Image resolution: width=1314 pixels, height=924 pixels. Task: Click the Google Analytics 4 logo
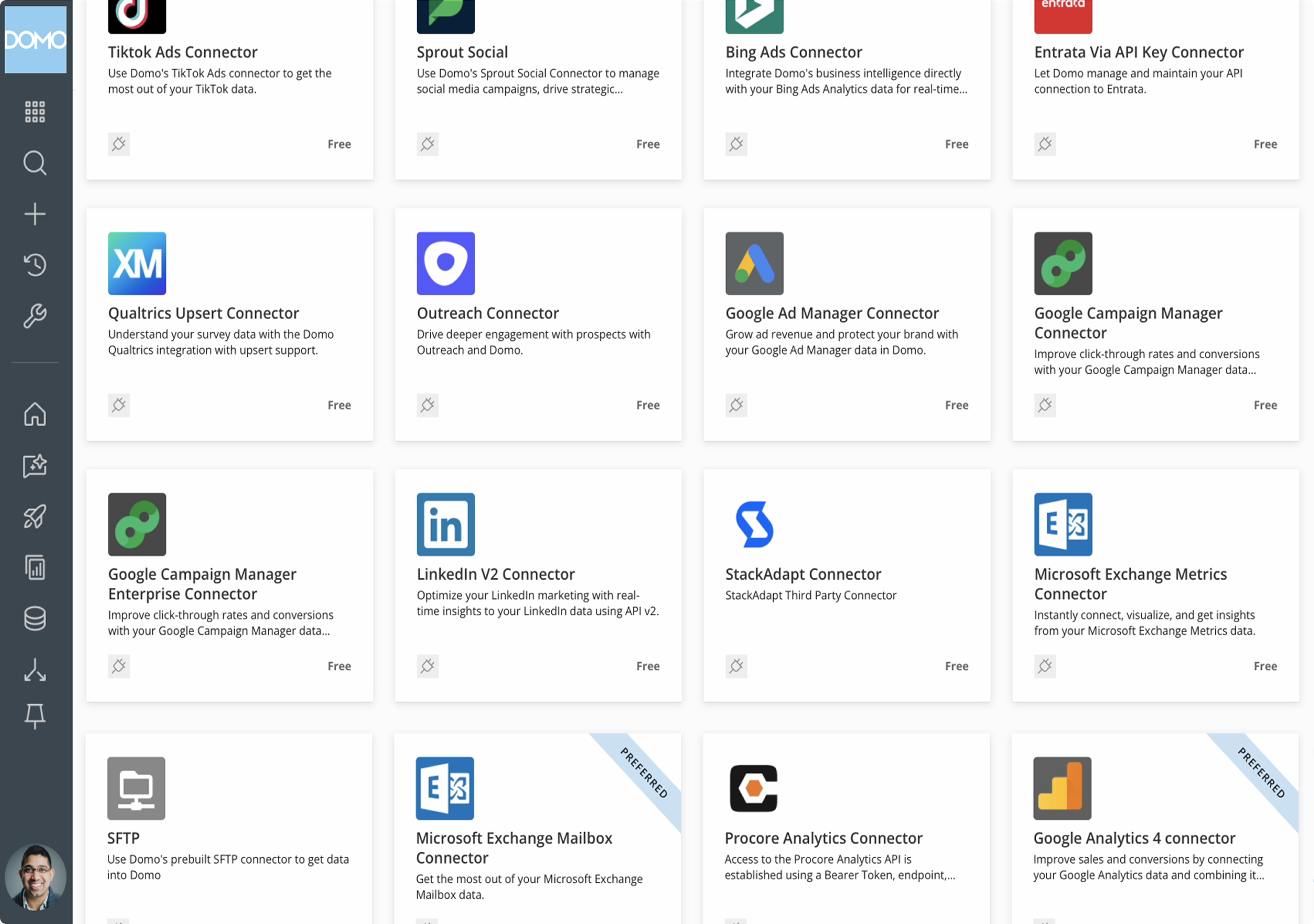1063,788
